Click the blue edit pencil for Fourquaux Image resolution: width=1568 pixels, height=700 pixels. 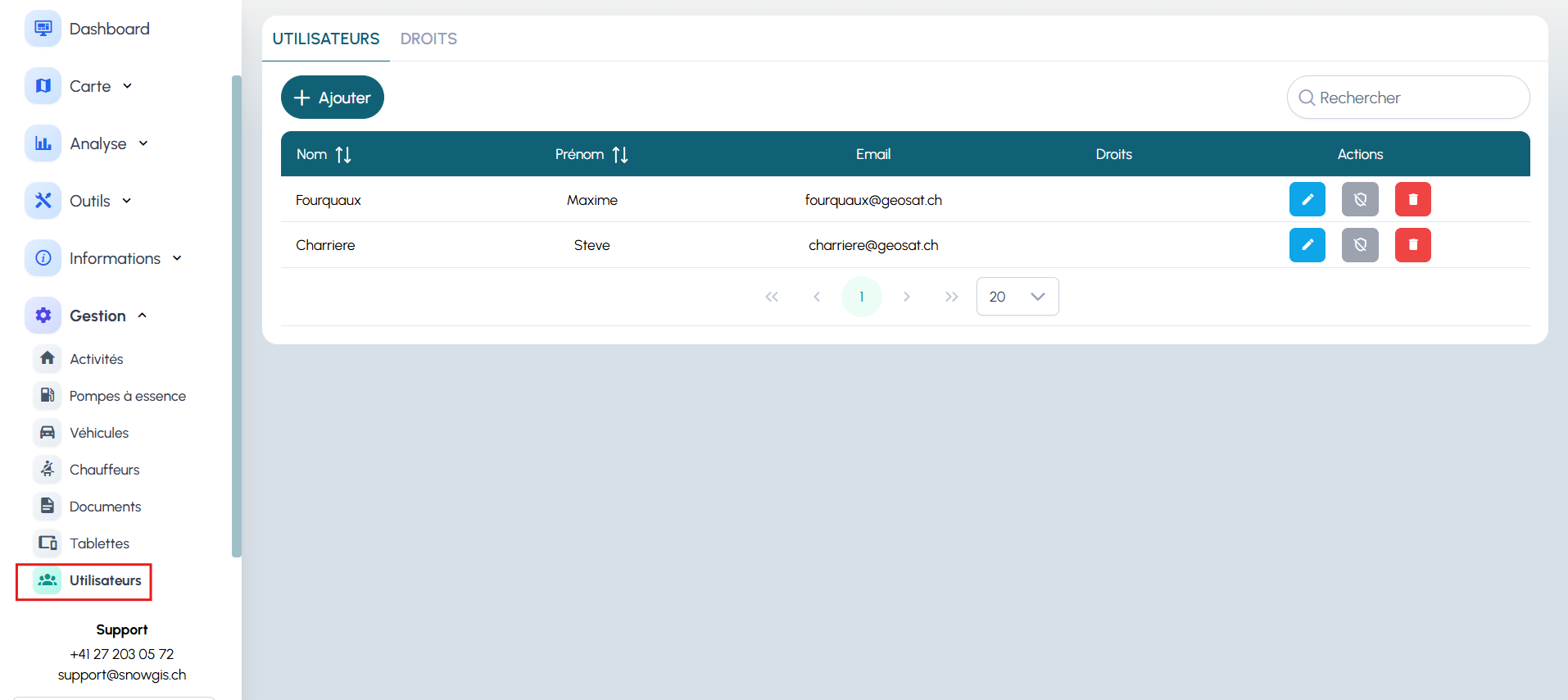(x=1307, y=199)
